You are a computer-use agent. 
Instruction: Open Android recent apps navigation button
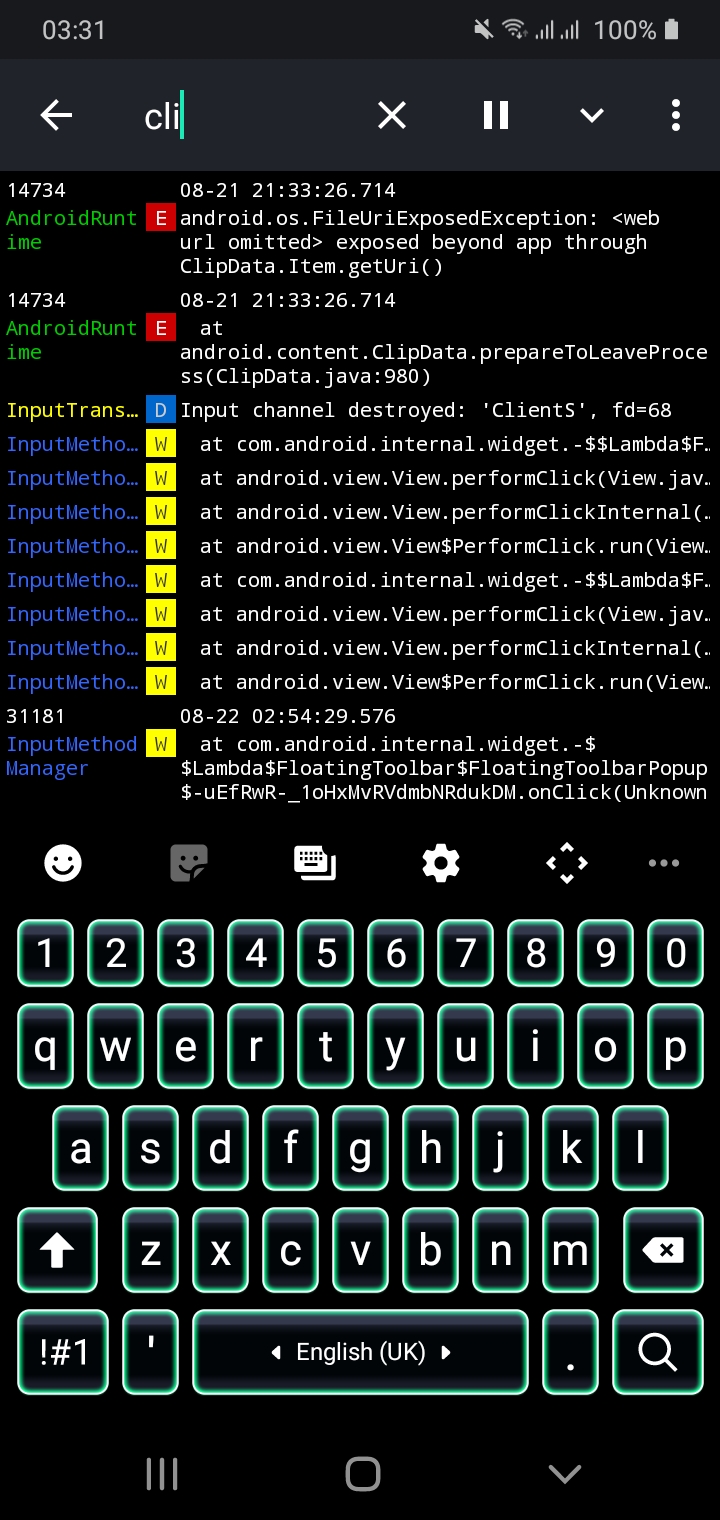162,1473
